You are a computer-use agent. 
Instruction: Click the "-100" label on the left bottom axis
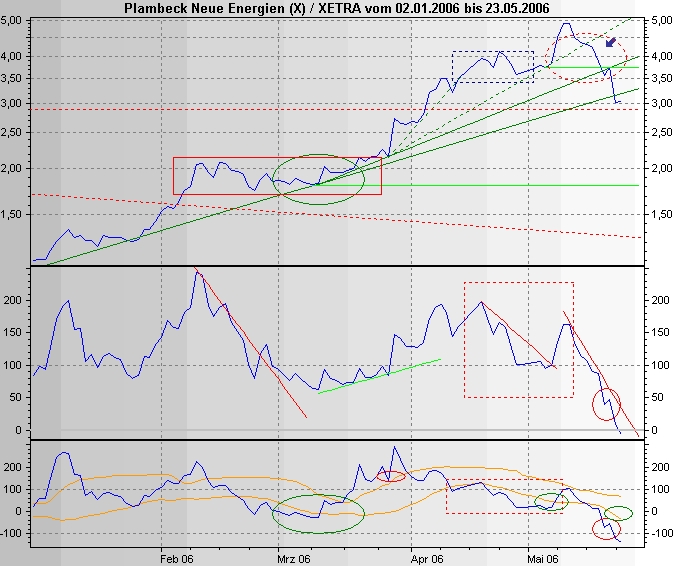[x=12, y=533]
